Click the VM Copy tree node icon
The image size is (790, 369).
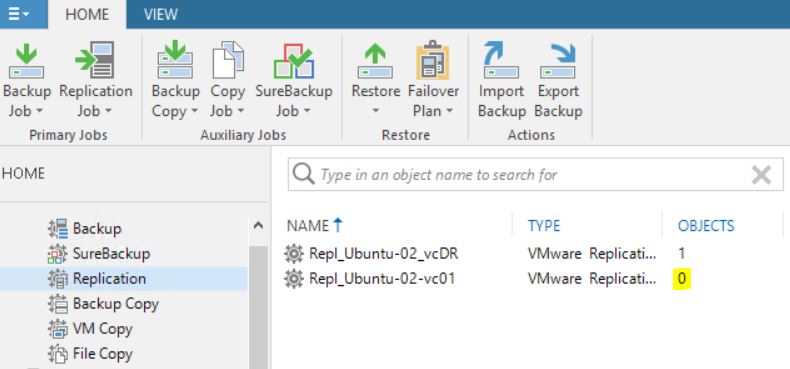coord(57,329)
